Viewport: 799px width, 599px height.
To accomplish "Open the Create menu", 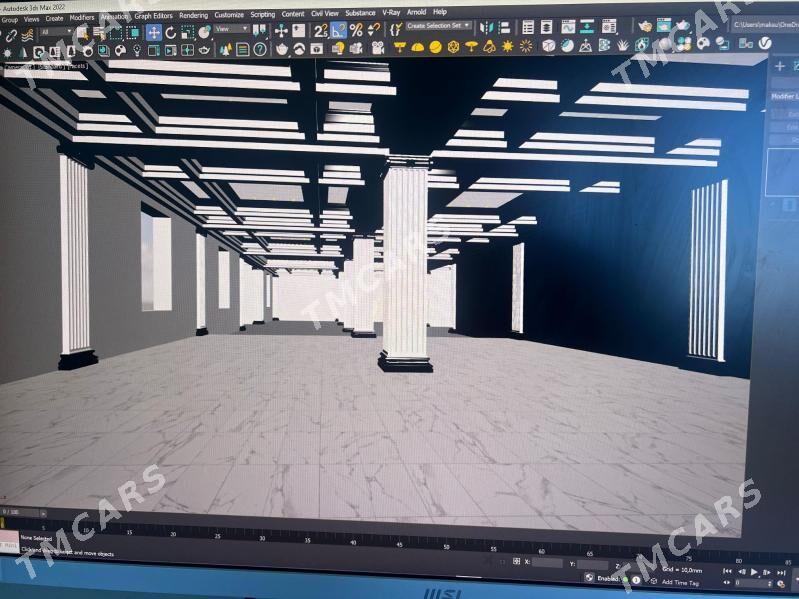I will pos(55,18).
